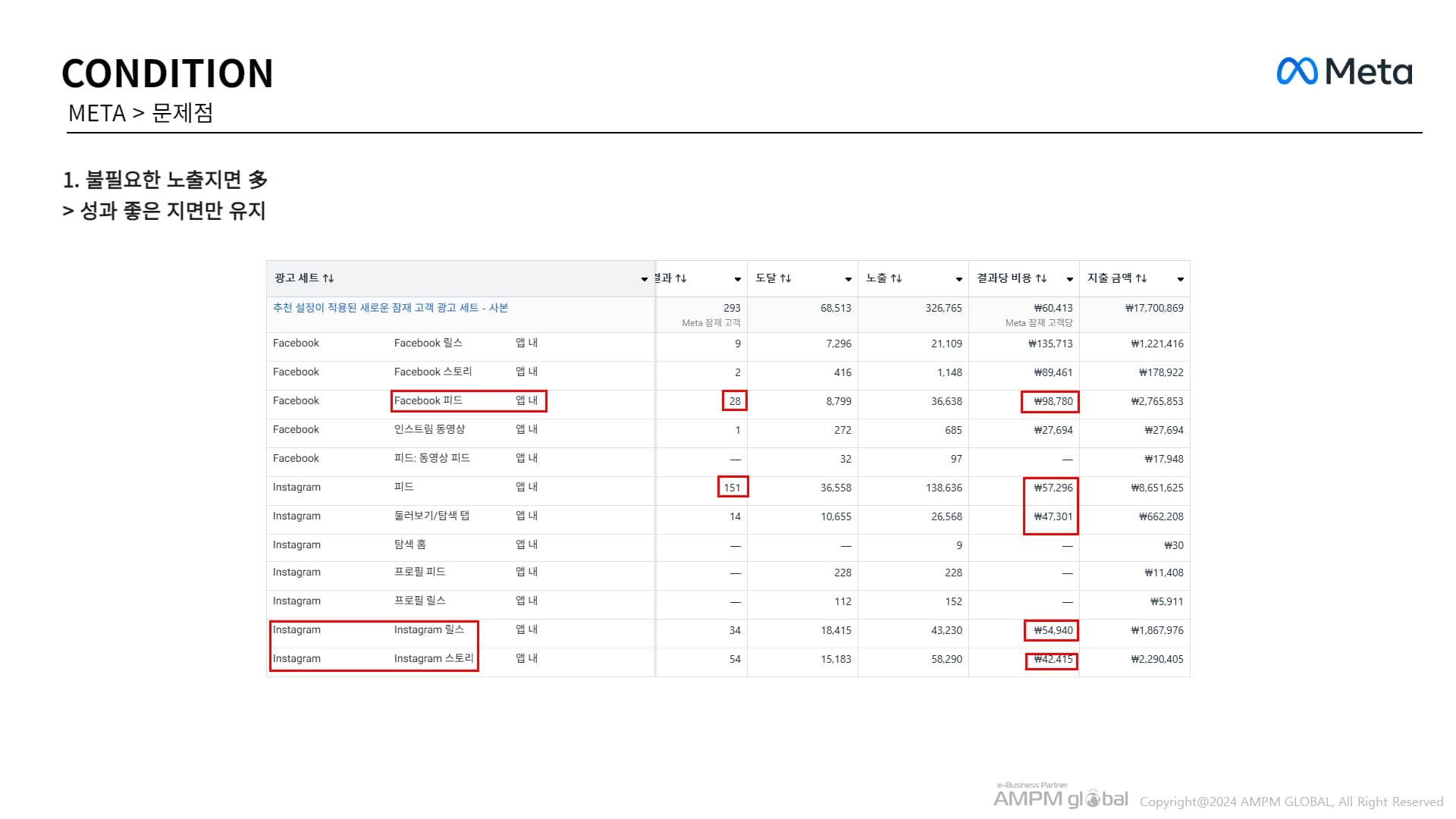Click spend amount ₩2,765,853
The width and height of the screenshot is (1456, 819).
1157,401
